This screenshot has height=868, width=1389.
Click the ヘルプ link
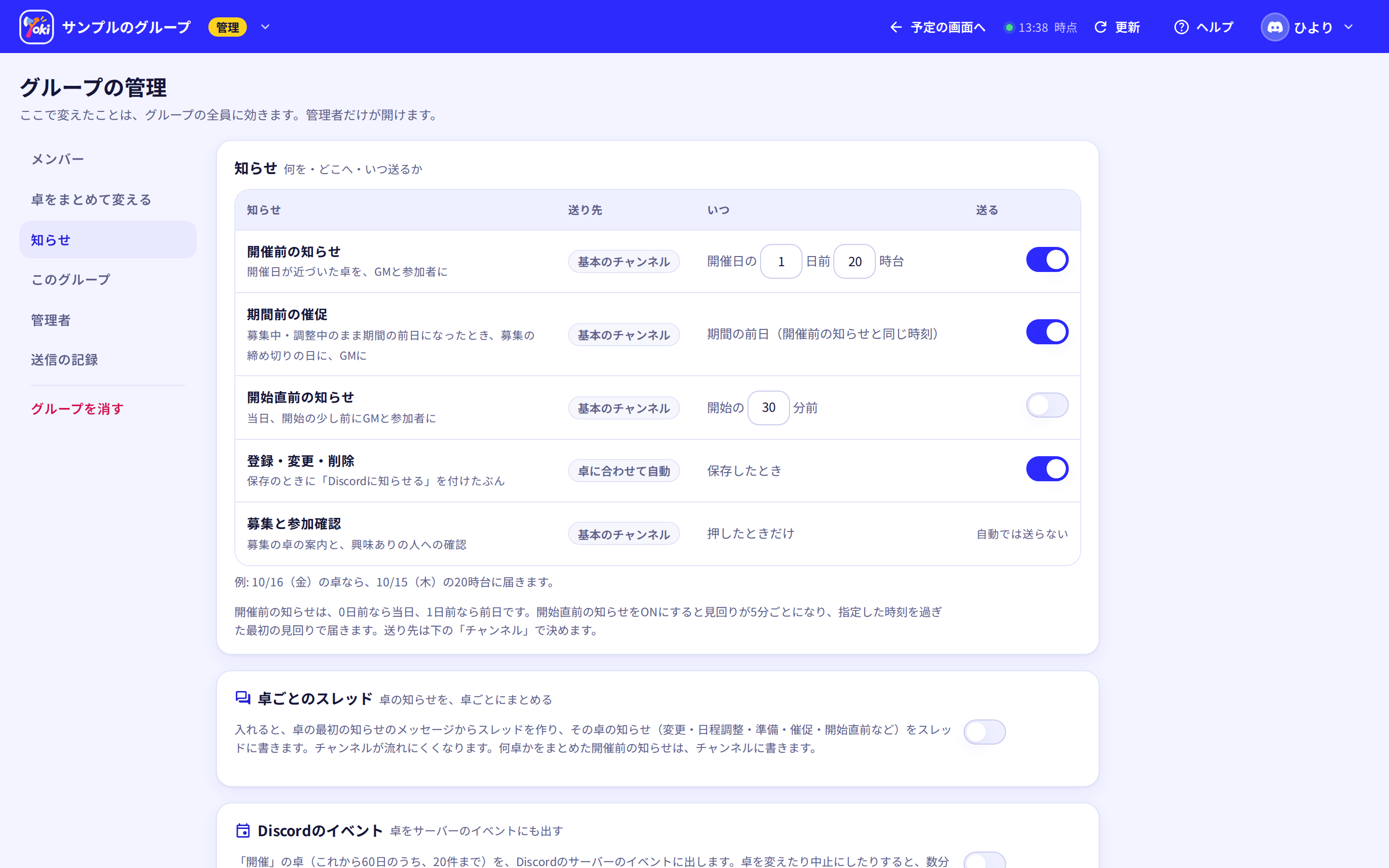tap(1214, 27)
